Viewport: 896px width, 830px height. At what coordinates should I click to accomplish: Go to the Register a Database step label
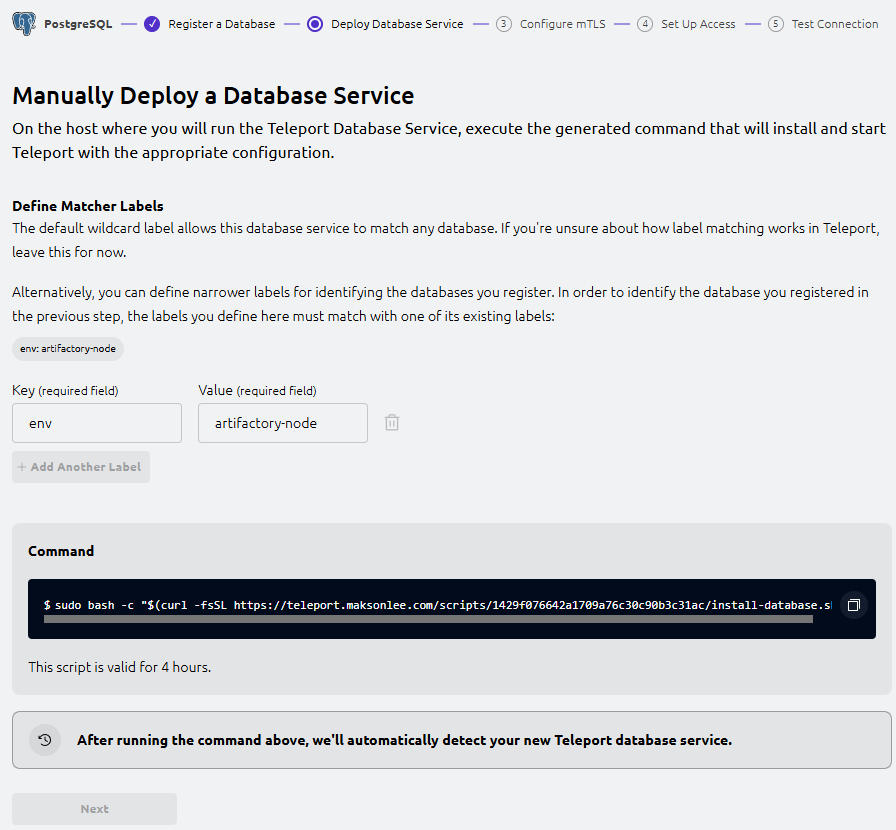tap(221, 24)
